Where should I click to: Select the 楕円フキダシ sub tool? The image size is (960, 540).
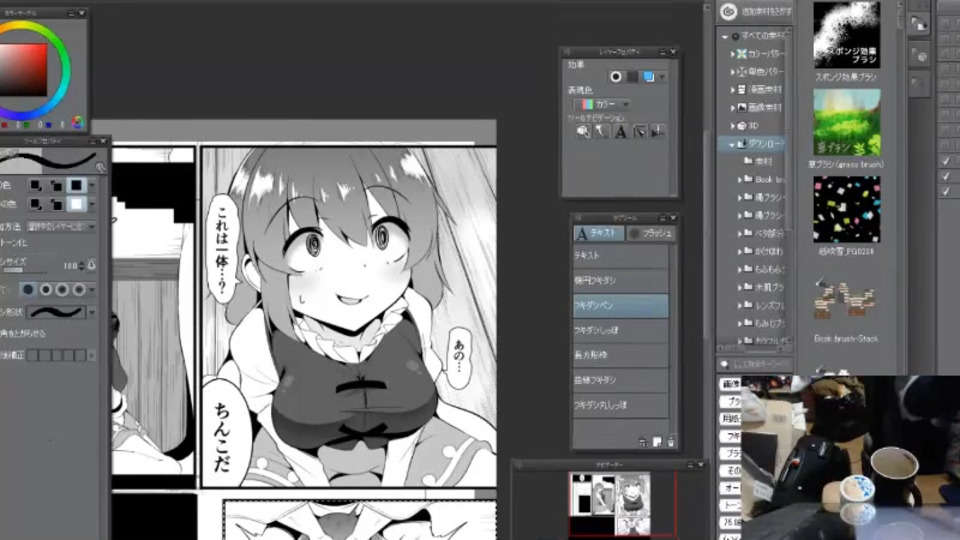click(x=620, y=280)
